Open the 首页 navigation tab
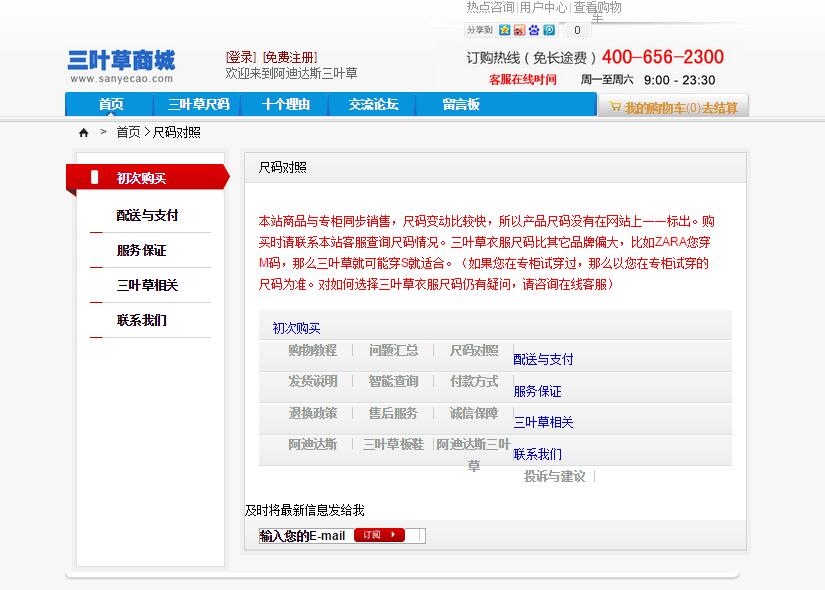825x590 pixels. [111, 105]
